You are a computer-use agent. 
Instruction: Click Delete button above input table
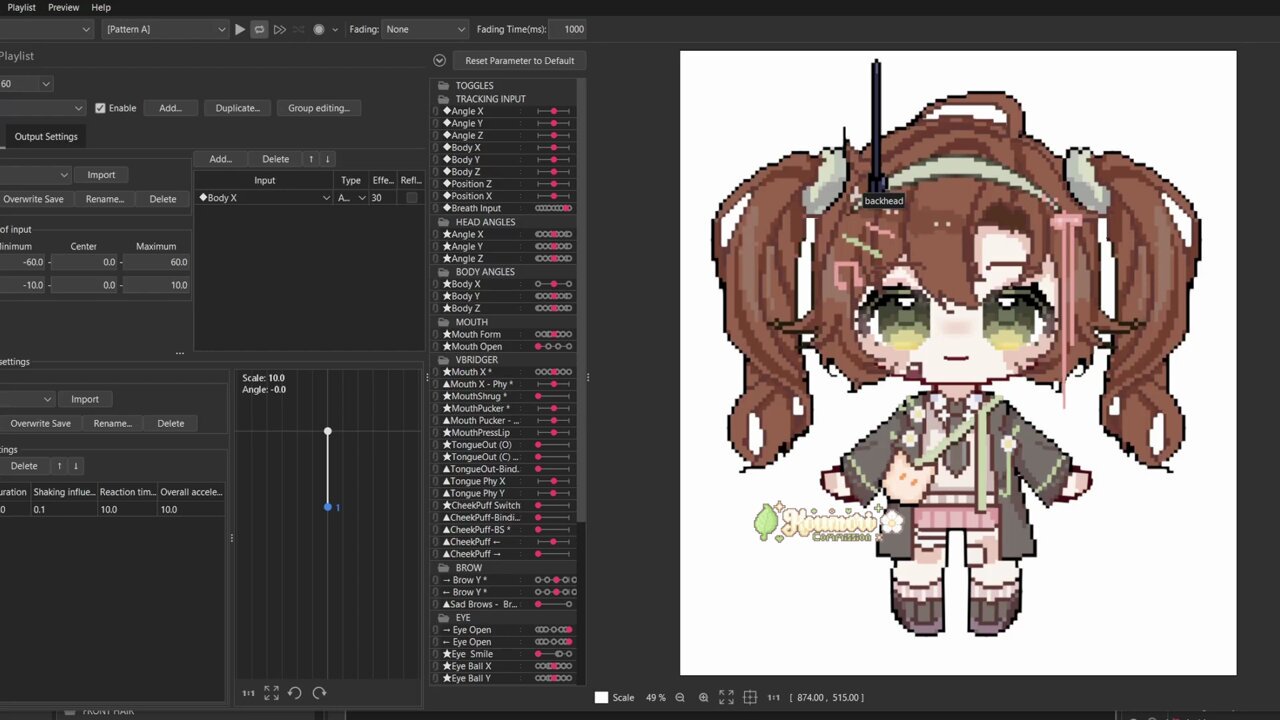tap(275, 159)
